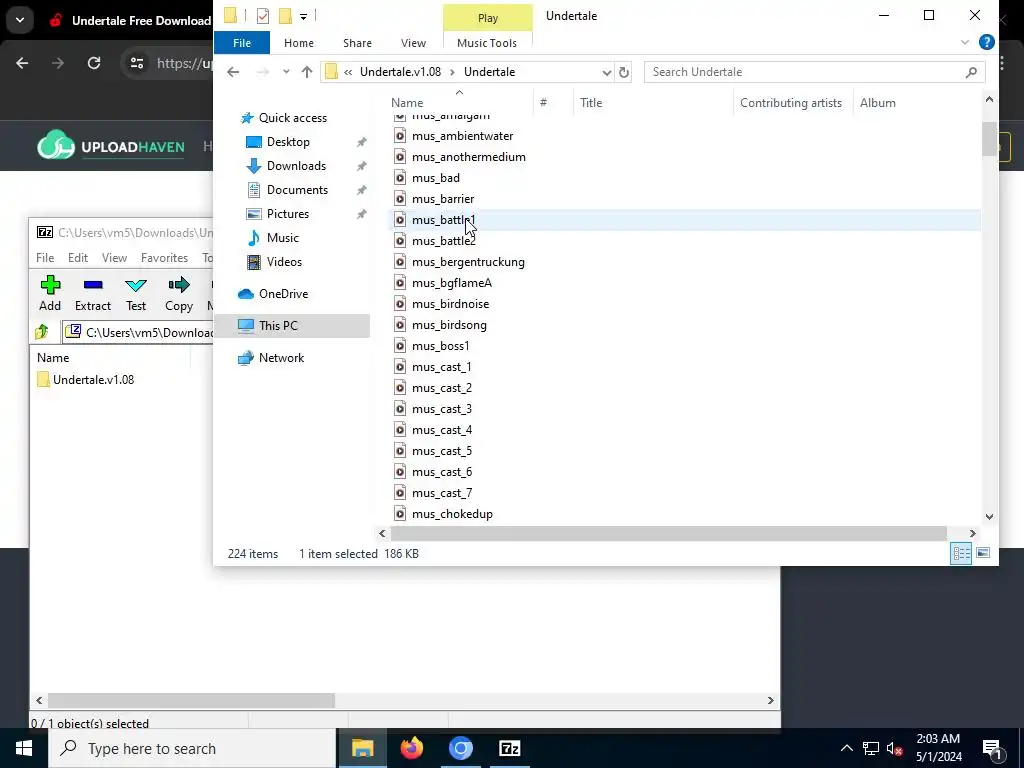This screenshot has height=768, width=1024.
Task: Switch to the View ribbon tab
Action: tap(413, 42)
